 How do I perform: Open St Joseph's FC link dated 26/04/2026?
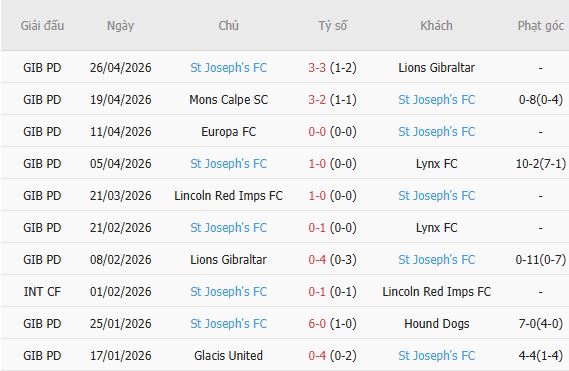pos(229,68)
